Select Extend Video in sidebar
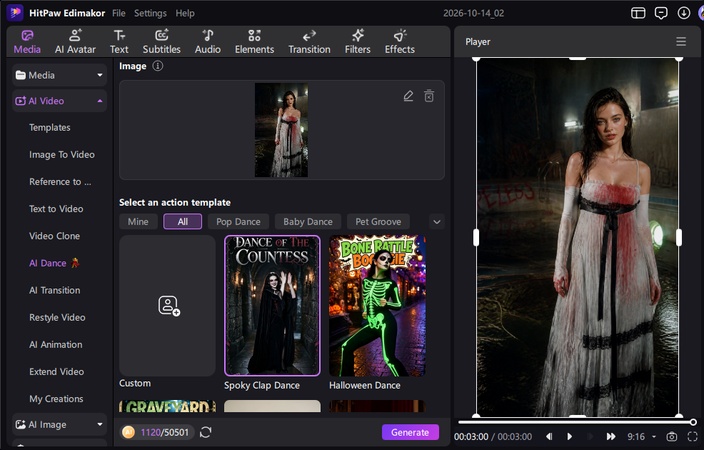Viewport: 704px width, 450px height. (x=57, y=371)
